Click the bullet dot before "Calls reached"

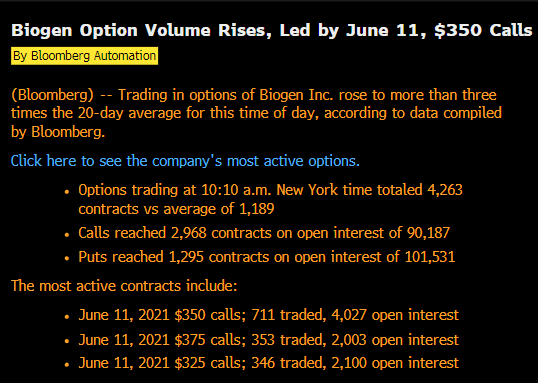[67, 235]
